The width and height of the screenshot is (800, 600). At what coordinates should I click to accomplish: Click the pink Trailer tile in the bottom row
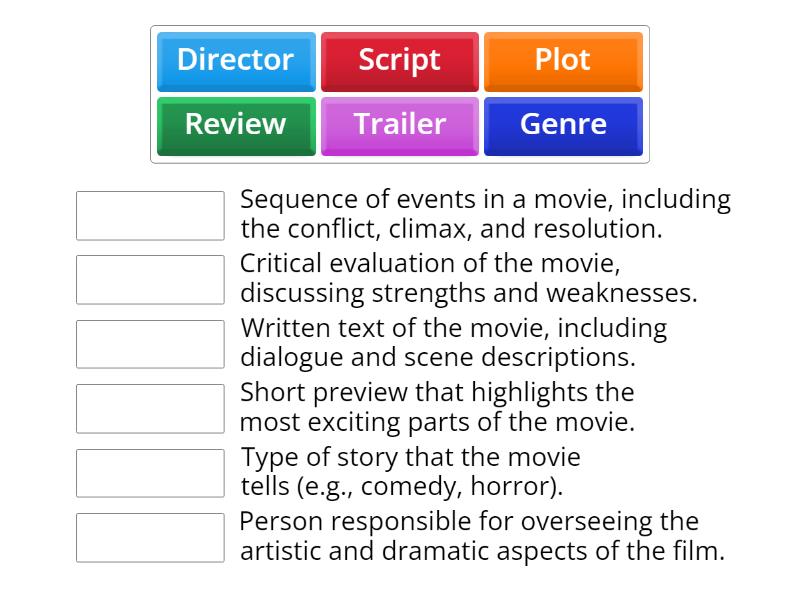click(400, 125)
